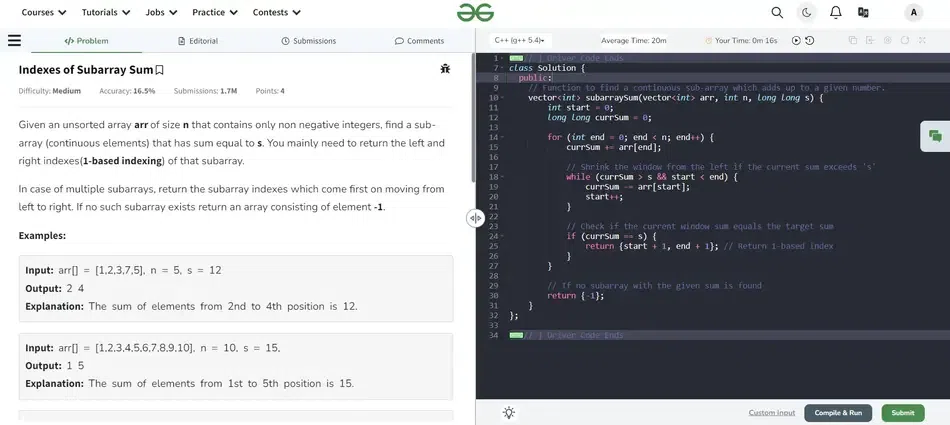
Task: Click the Accuracy: 16.5% label
Action: [127, 91]
